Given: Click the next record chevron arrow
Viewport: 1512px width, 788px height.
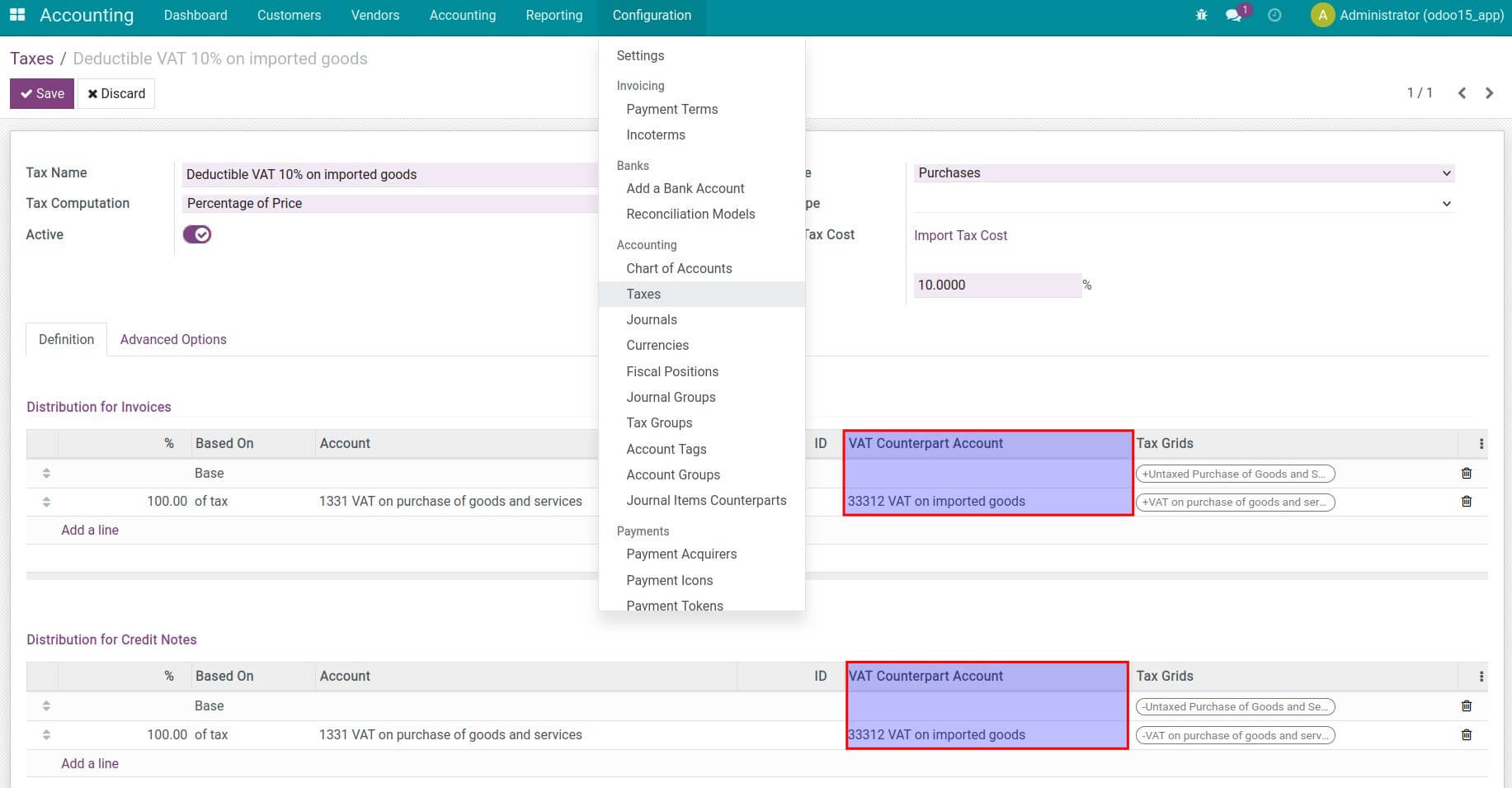Looking at the screenshot, I should point(1490,93).
